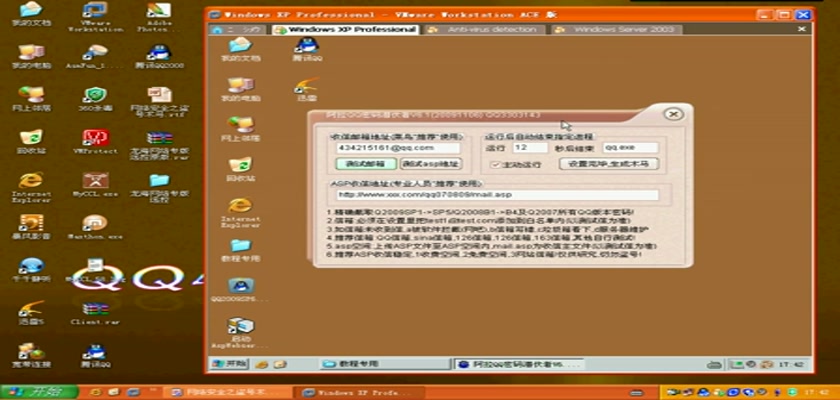Select the Client.rar archive icon
840x400 pixels.
(x=95, y=310)
